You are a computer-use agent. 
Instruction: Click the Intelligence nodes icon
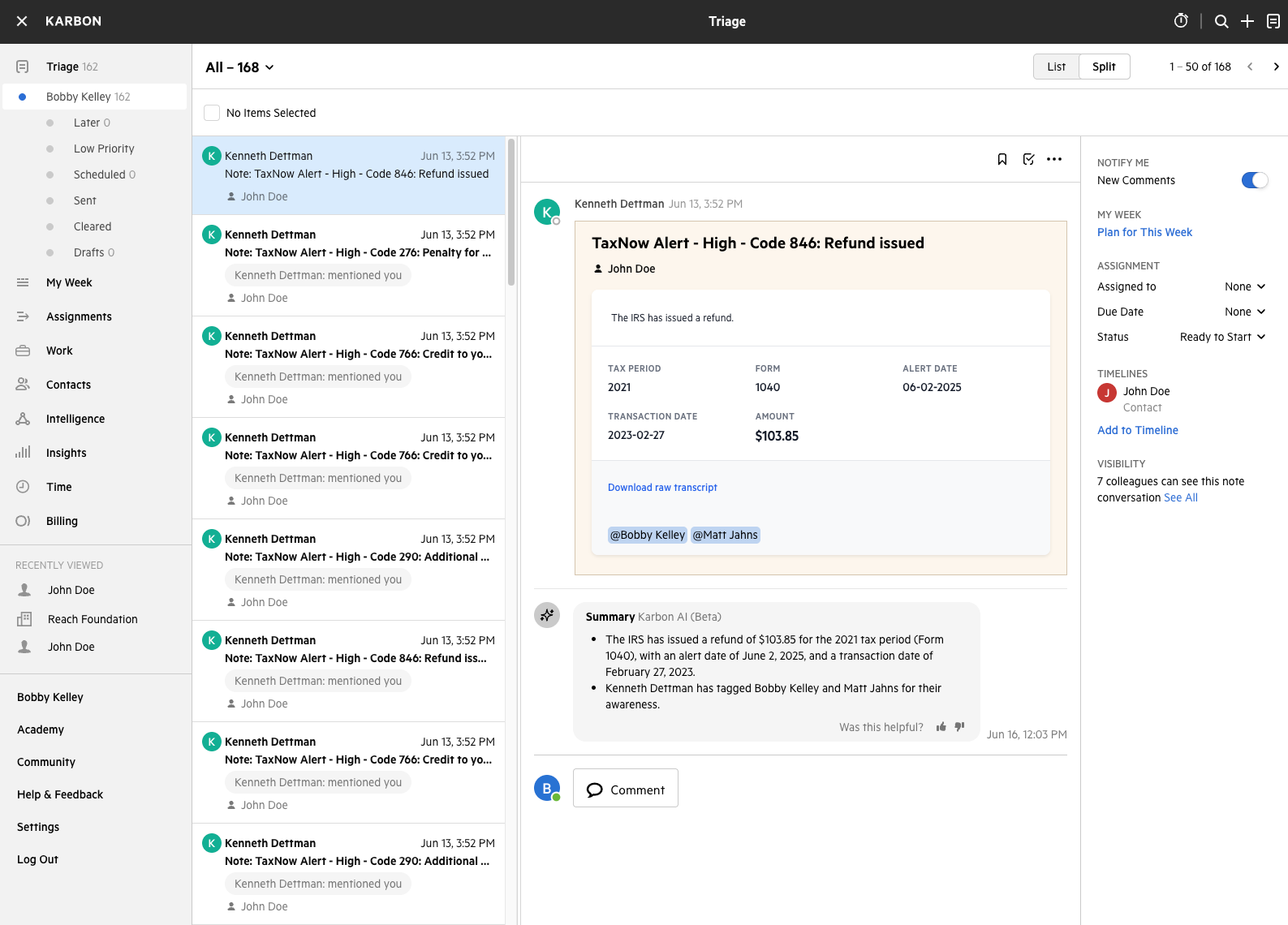(23, 419)
